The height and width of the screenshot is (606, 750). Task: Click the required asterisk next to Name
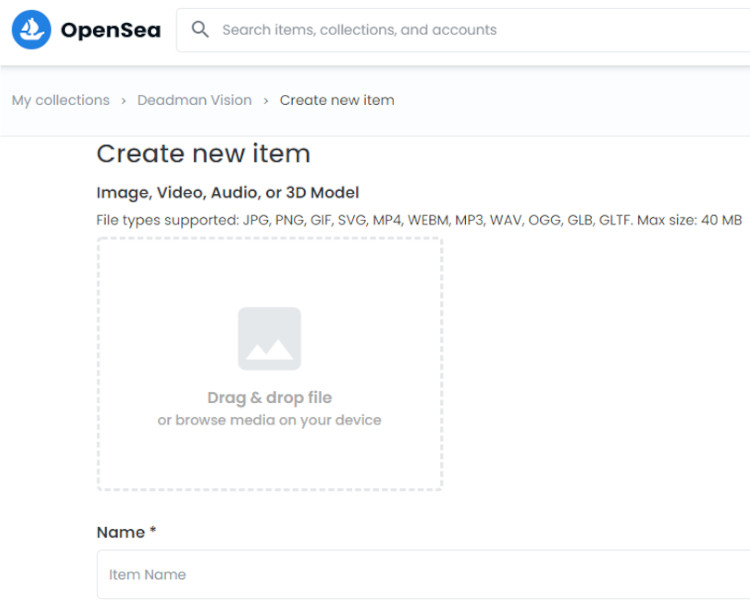tap(153, 532)
